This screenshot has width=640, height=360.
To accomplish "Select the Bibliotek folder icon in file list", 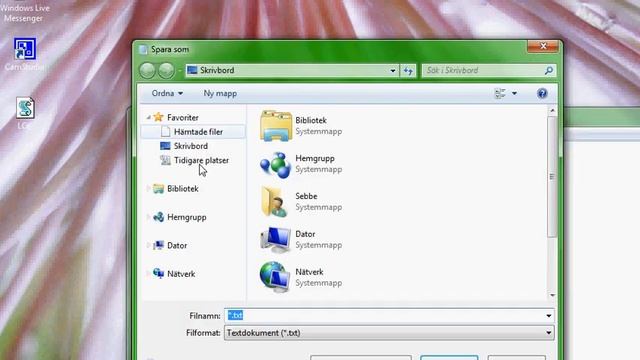I will pyautogui.click(x=276, y=126).
